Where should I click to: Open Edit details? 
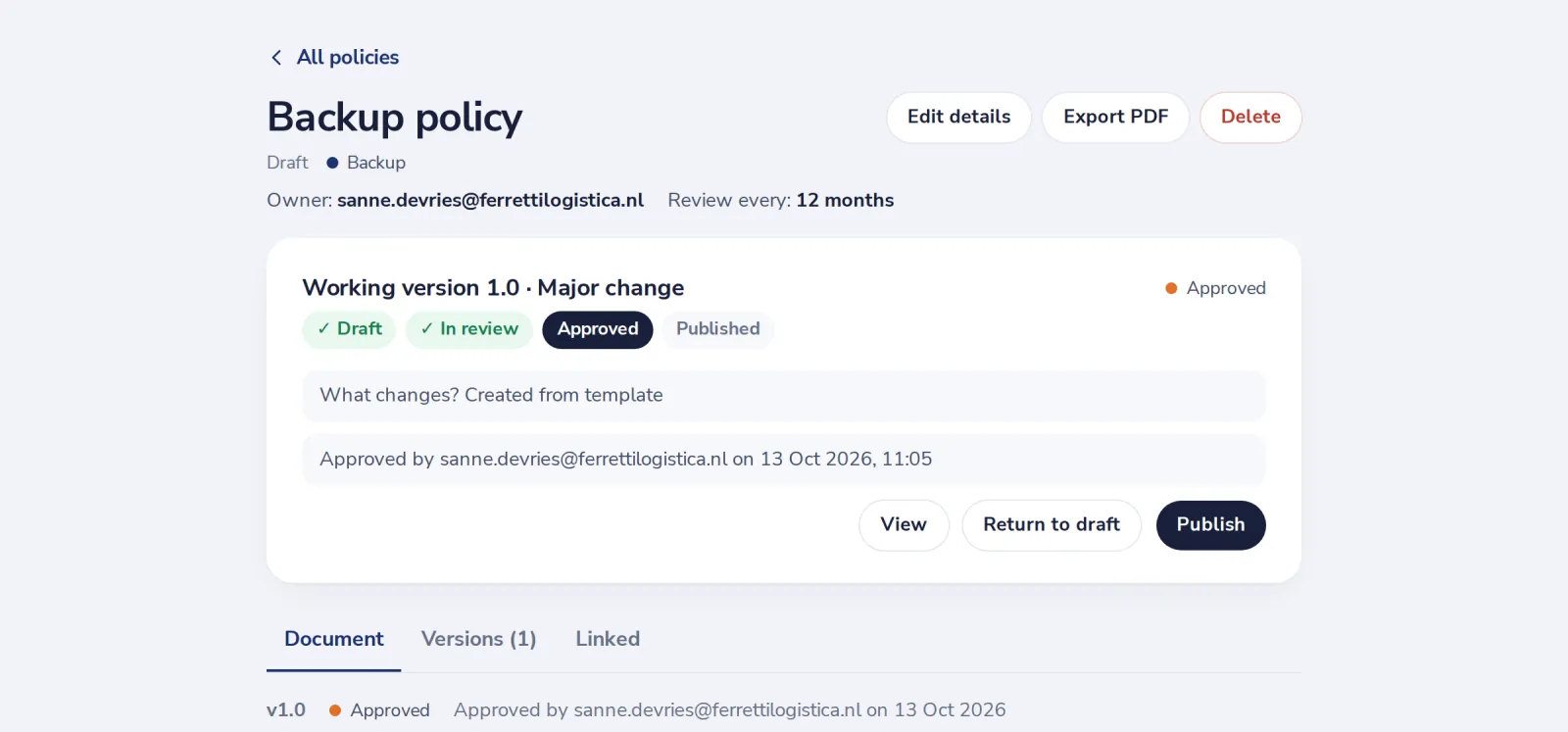point(958,117)
